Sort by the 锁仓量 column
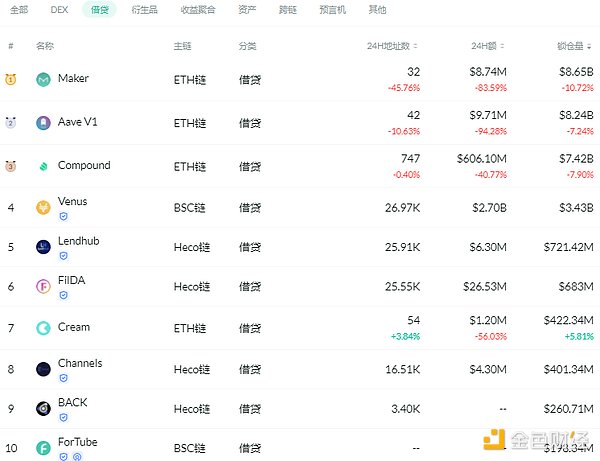The width and height of the screenshot is (600, 461). click(x=577, y=46)
